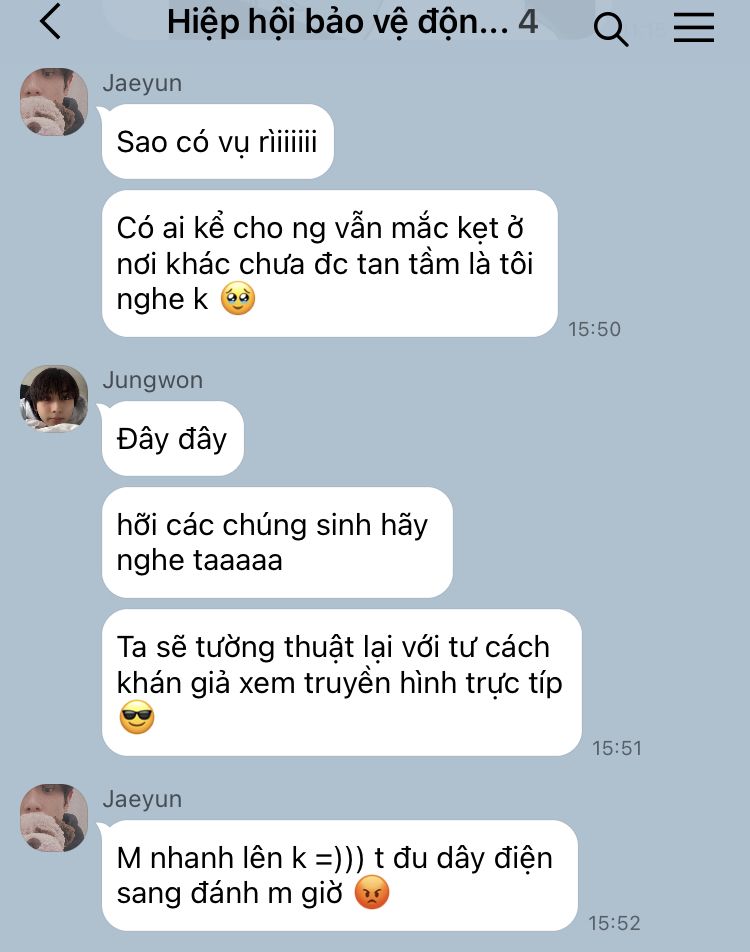Image resolution: width=750 pixels, height=952 pixels.
Task: Tap the 15:51 timestamp
Action: (616, 747)
